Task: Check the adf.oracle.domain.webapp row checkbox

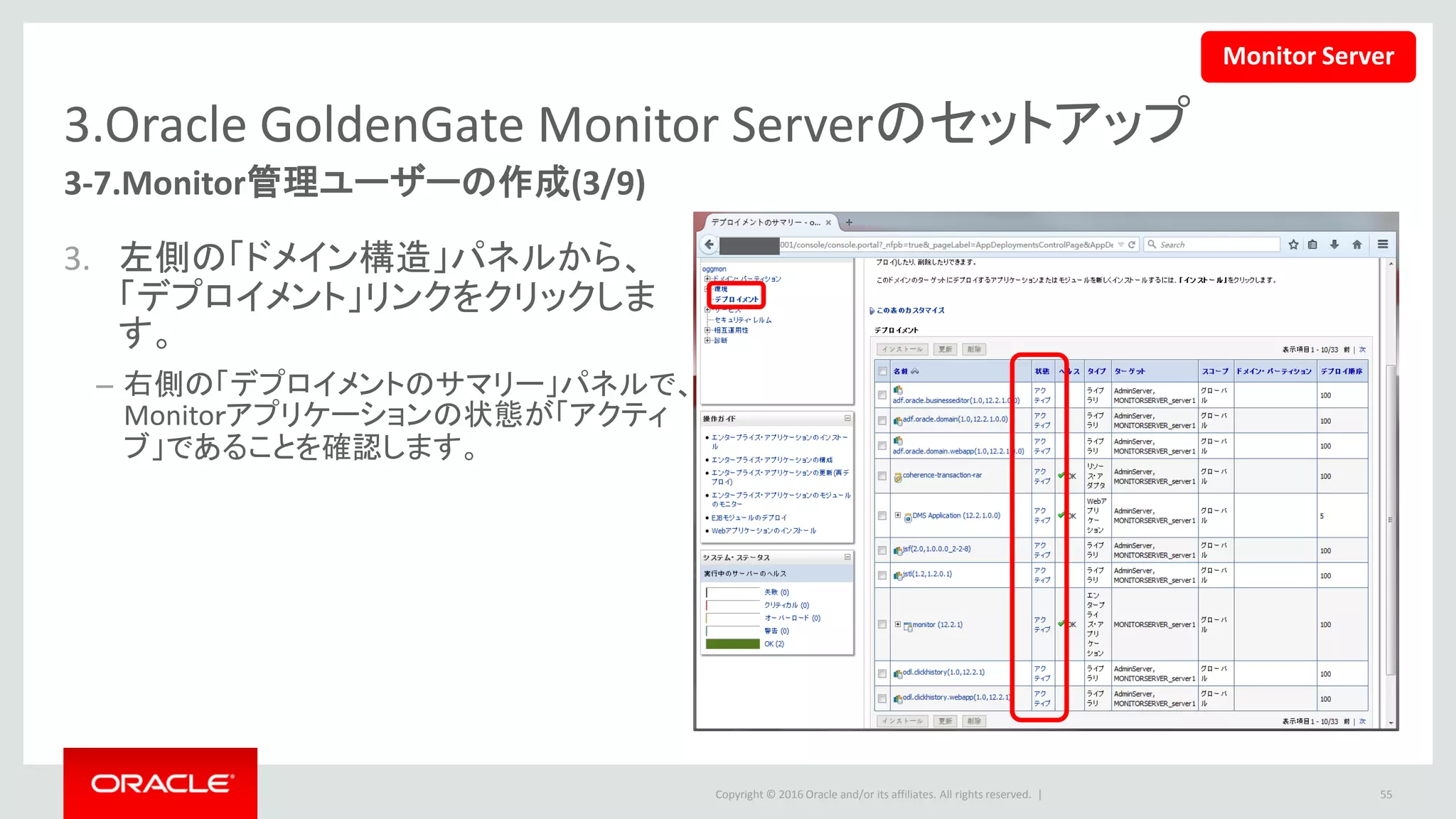Action: pos(882,446)
